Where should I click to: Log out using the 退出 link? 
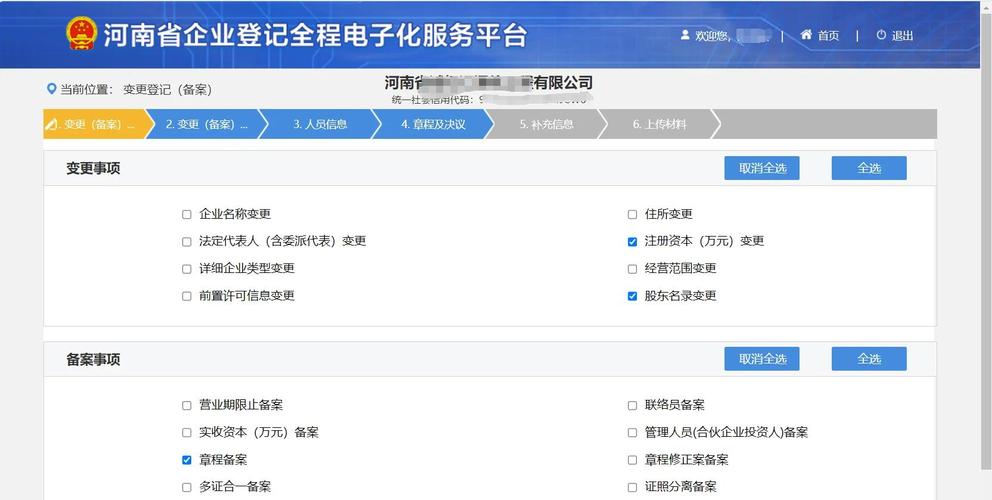903,35
